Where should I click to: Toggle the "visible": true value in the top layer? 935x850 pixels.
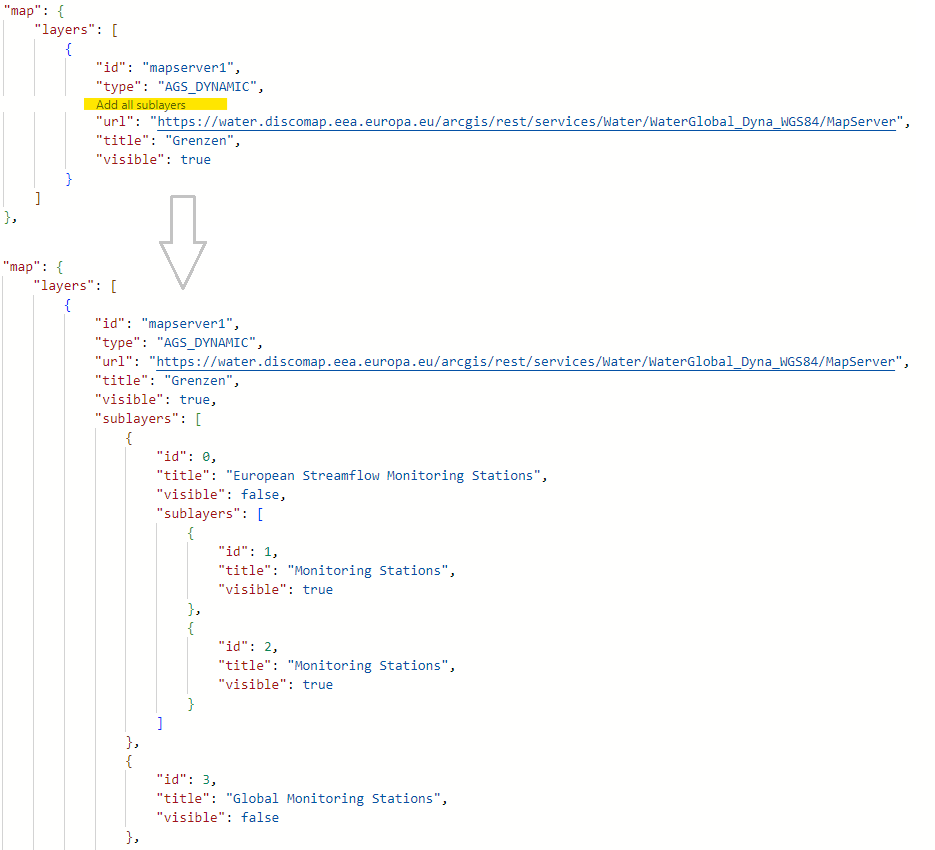pyautogui.click(x=196, y=159)
